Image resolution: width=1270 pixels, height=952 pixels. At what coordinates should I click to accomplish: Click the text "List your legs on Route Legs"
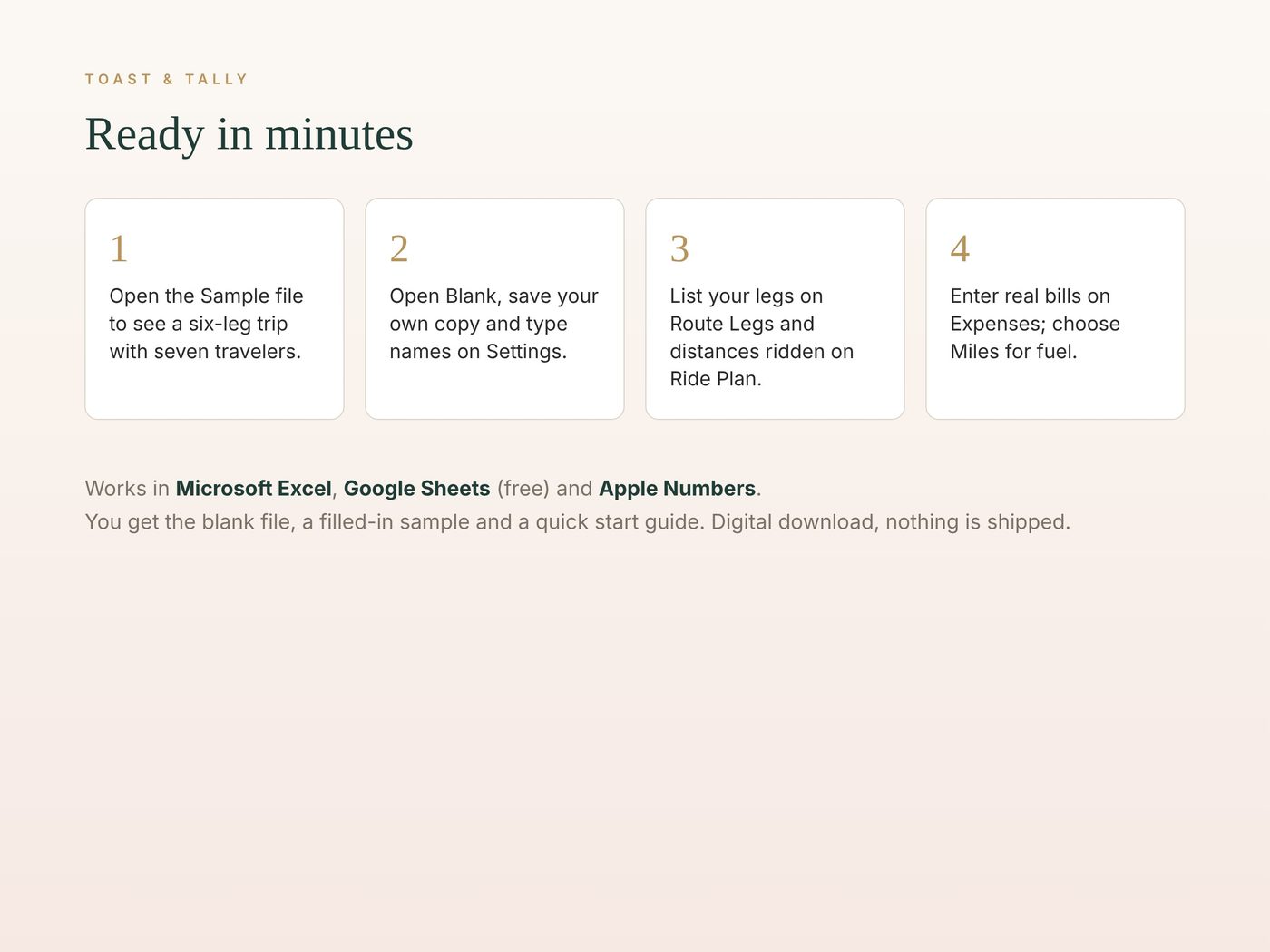pos(746,310)
